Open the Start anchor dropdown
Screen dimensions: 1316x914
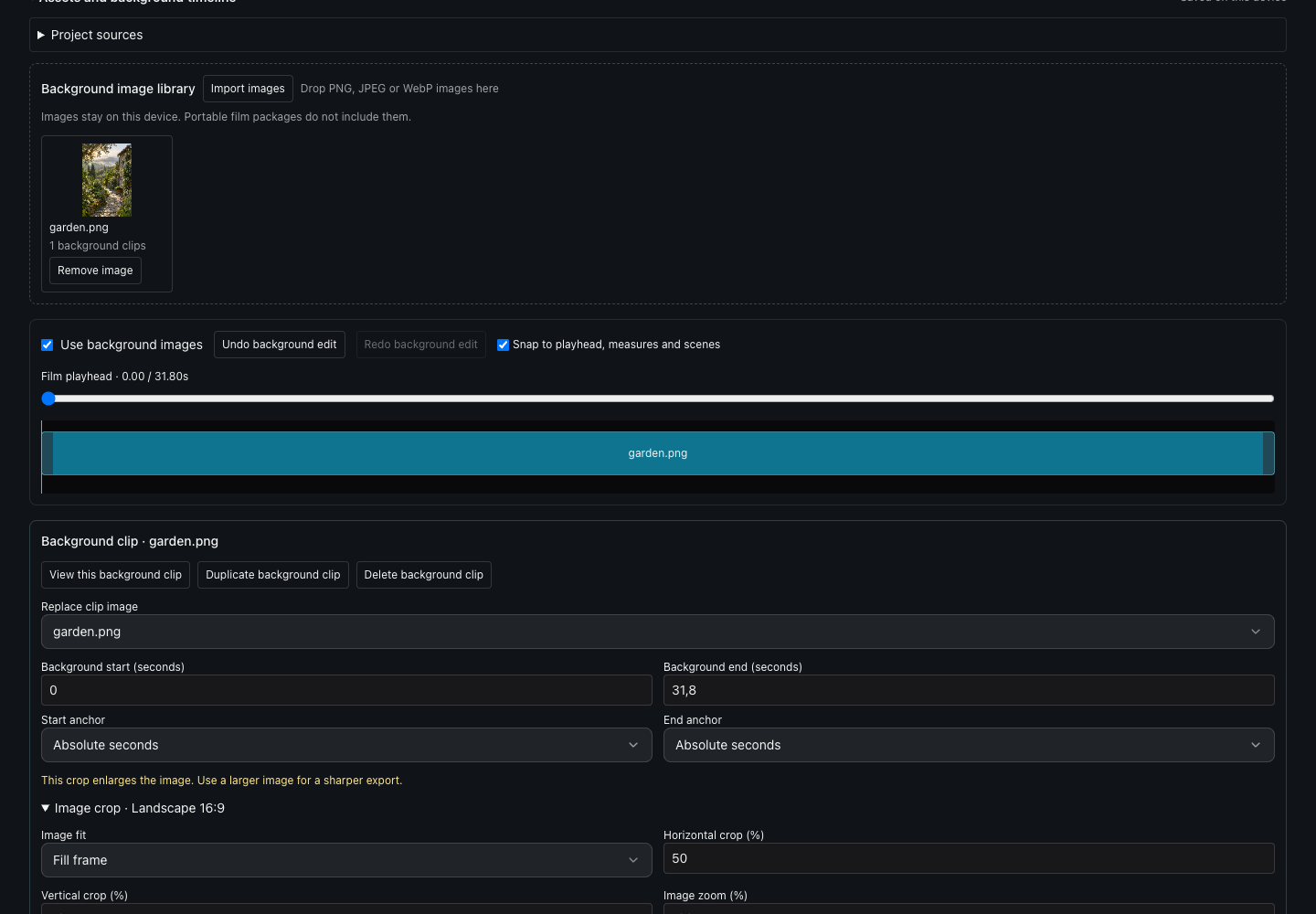(x=346, y=745)
